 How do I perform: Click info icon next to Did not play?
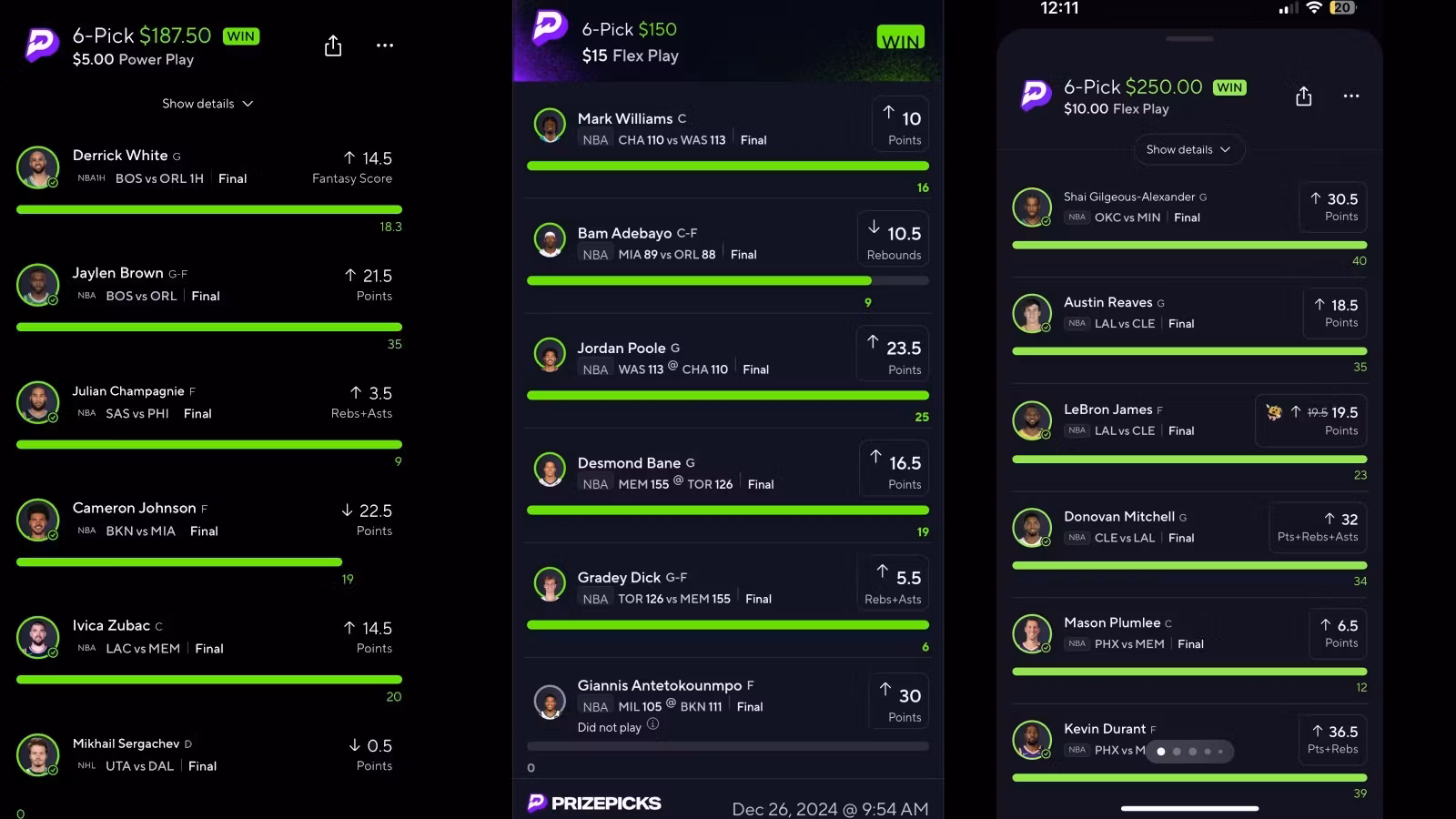pyautogui.click(x=652, y=724)
